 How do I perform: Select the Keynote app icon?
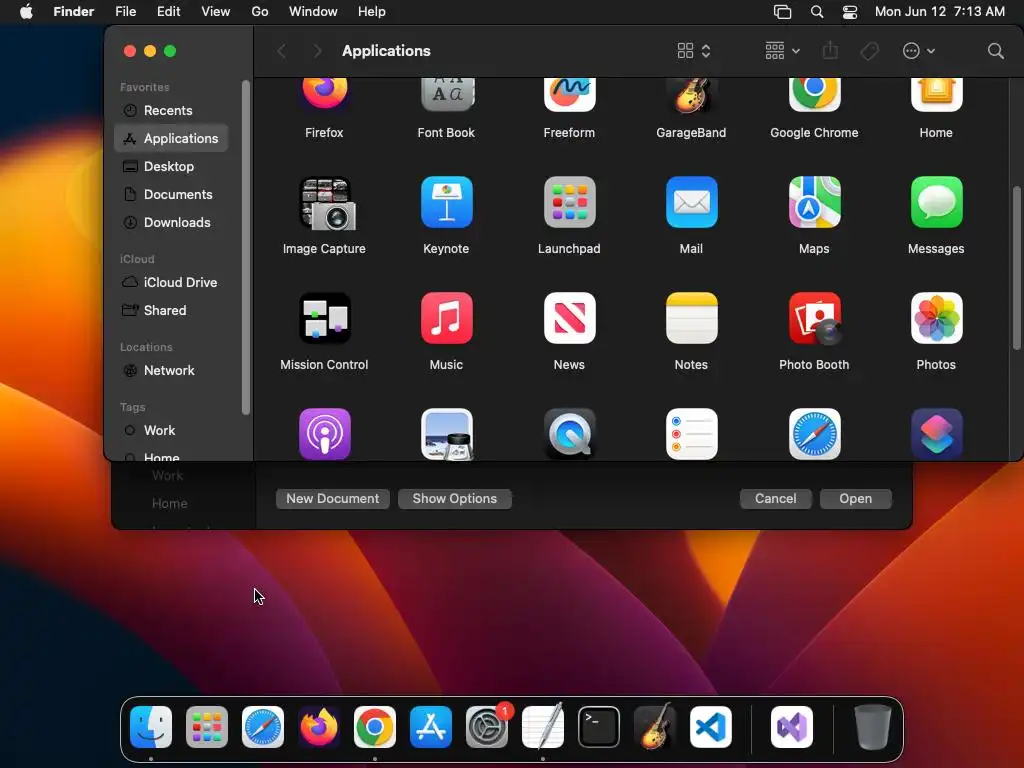pyautogui.click(x=447, y=202)
